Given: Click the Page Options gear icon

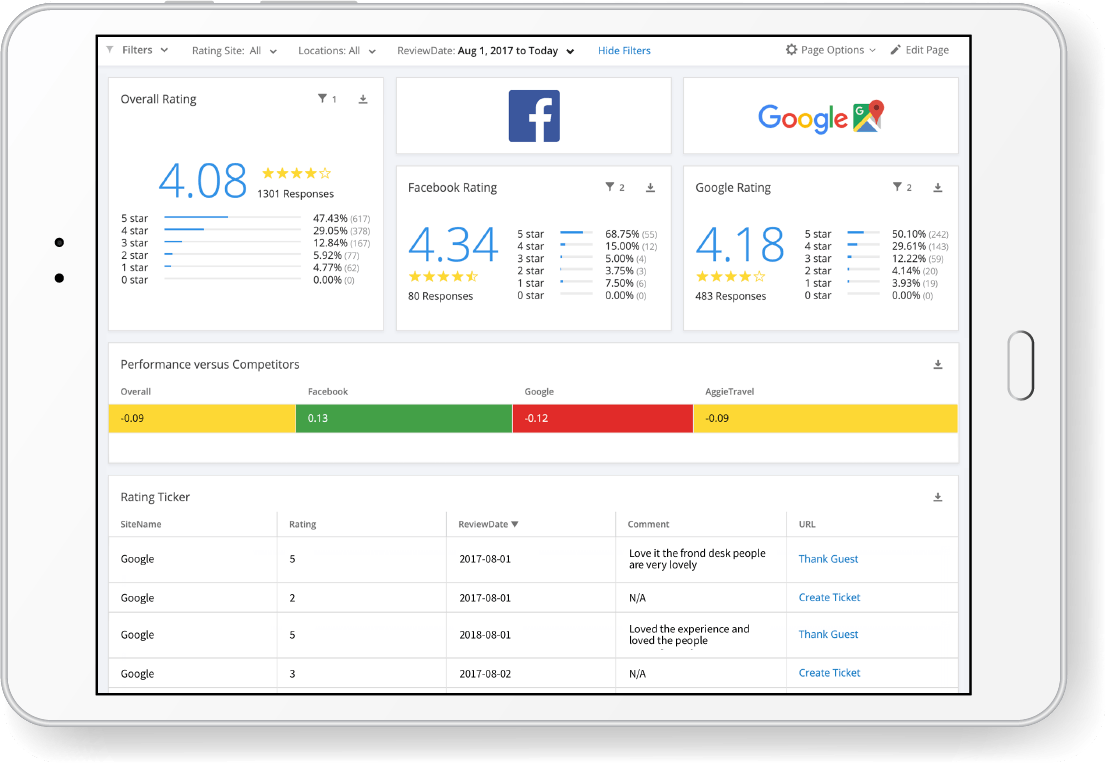Looking at the screenshot, I should click(790, 49).
